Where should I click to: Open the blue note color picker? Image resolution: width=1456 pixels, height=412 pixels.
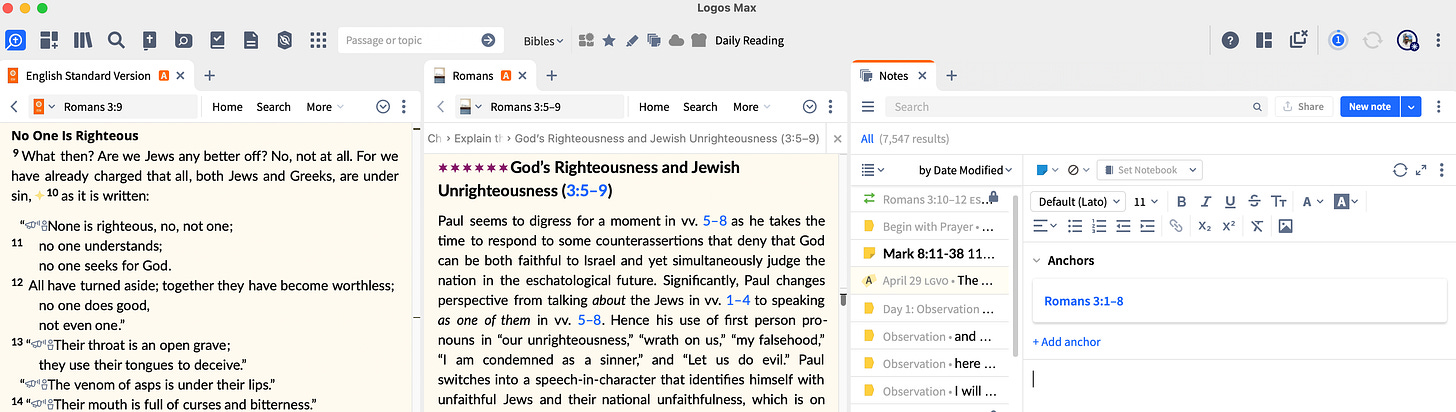click(1046, 170)
